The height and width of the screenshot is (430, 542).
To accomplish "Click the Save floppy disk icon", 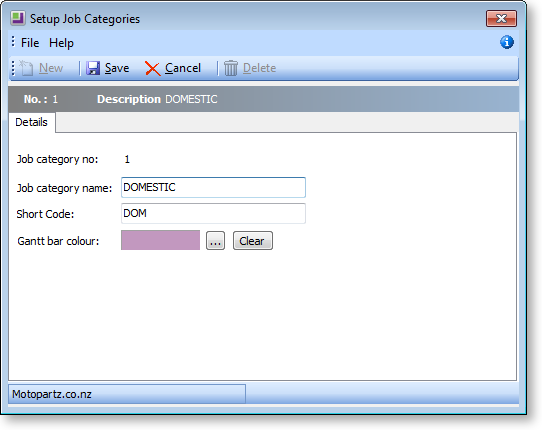I will click(x=93, y=68).
